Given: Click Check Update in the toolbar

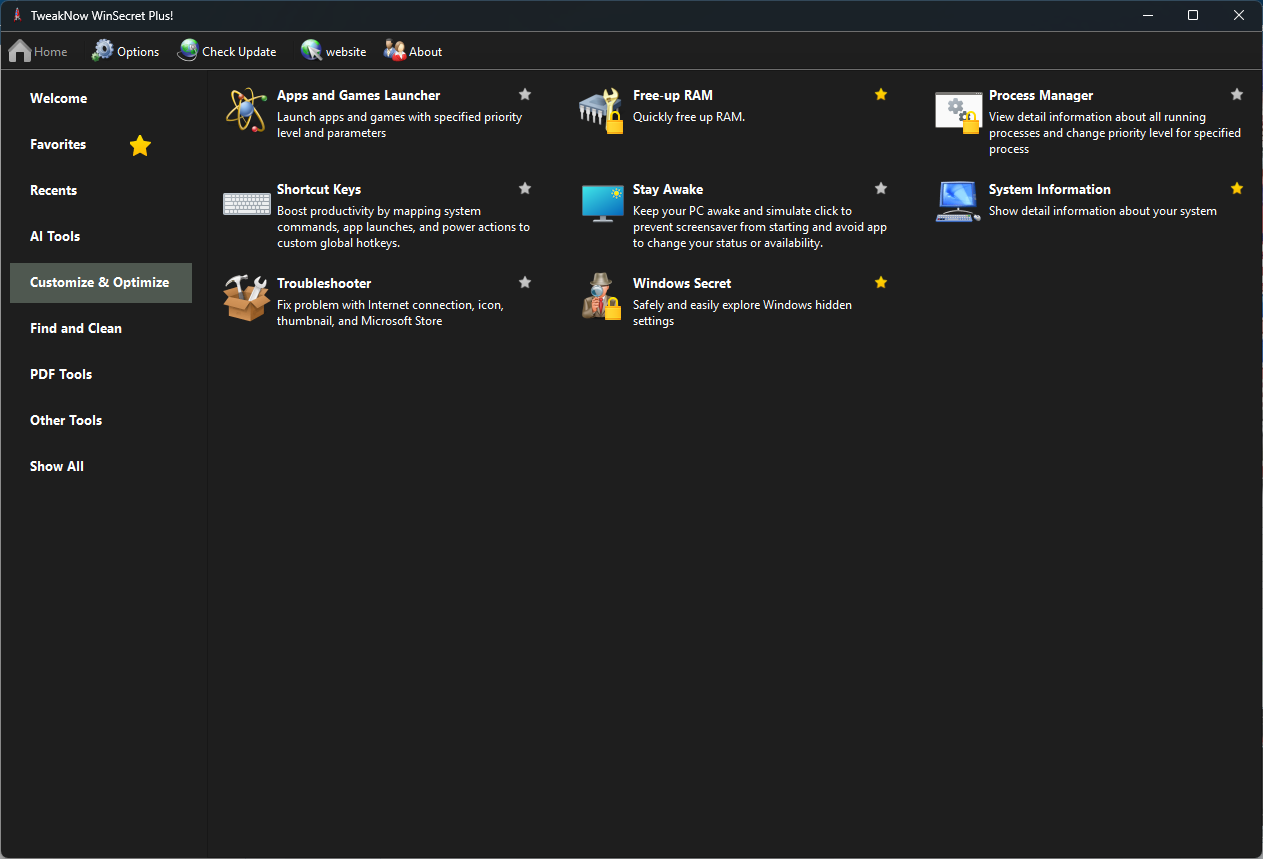Looking at the screenshot, I should pyautogui.click(x=227, y=51).
